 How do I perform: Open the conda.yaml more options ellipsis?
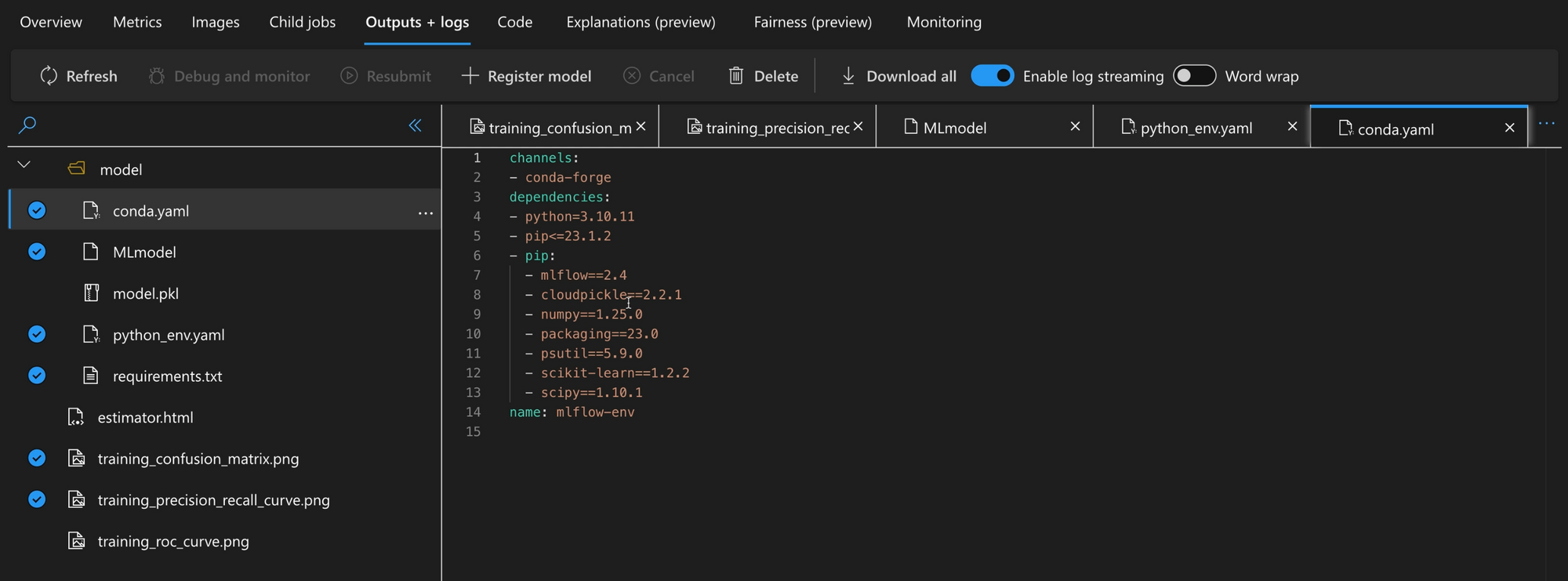pos(425,212)
